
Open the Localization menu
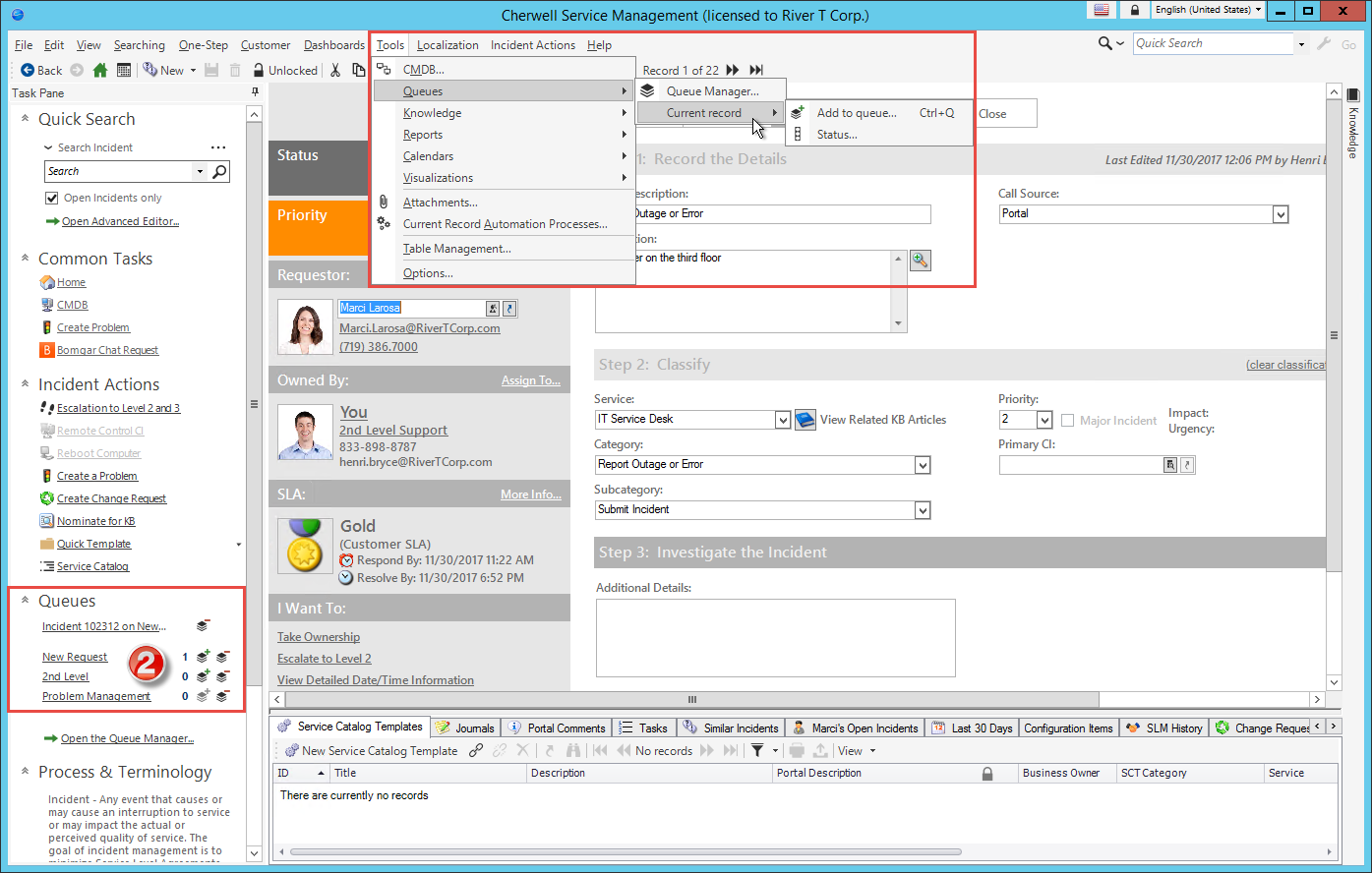(447, 44)
